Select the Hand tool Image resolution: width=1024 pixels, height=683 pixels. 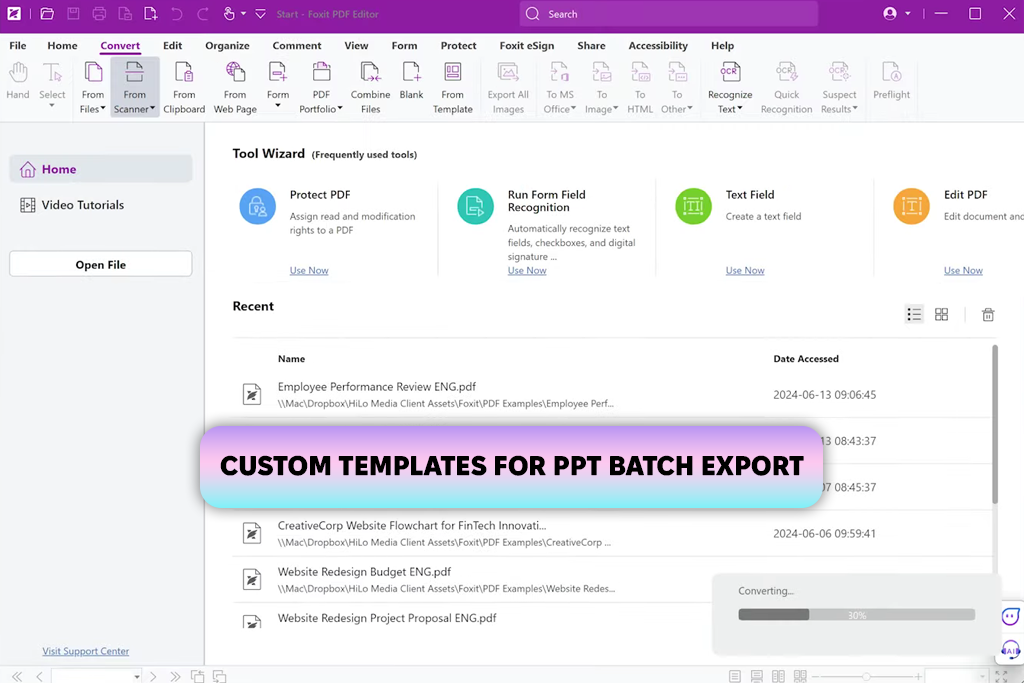(18, 81)
